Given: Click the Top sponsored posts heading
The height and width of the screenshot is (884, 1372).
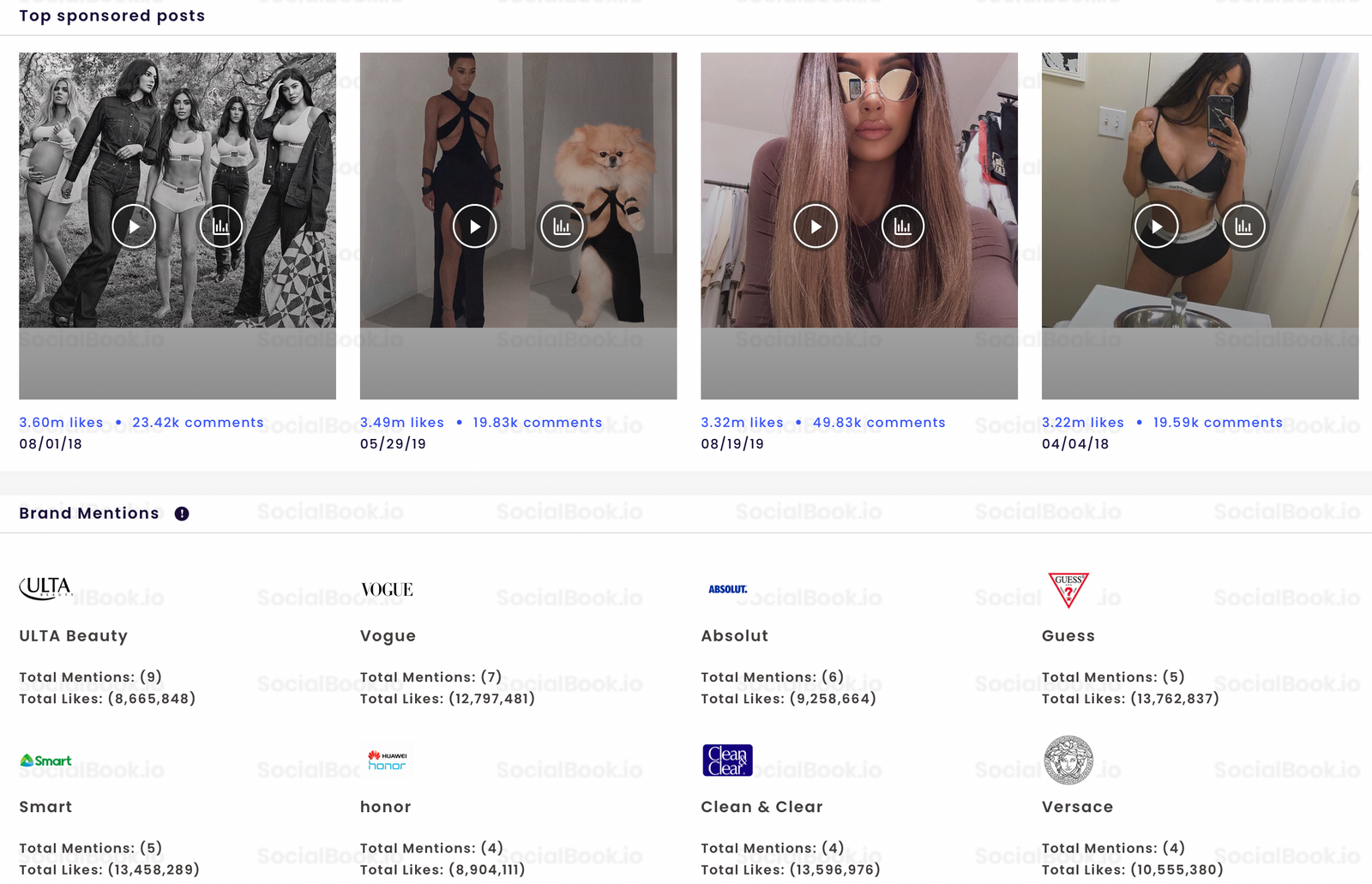Looking at the screenshot, I should 111,15.
